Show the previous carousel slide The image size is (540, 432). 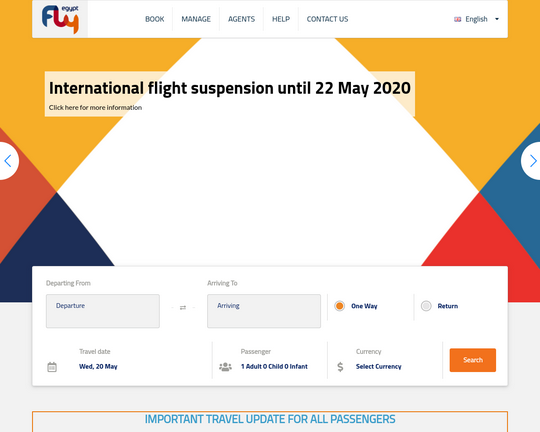(x=8, y=161)
